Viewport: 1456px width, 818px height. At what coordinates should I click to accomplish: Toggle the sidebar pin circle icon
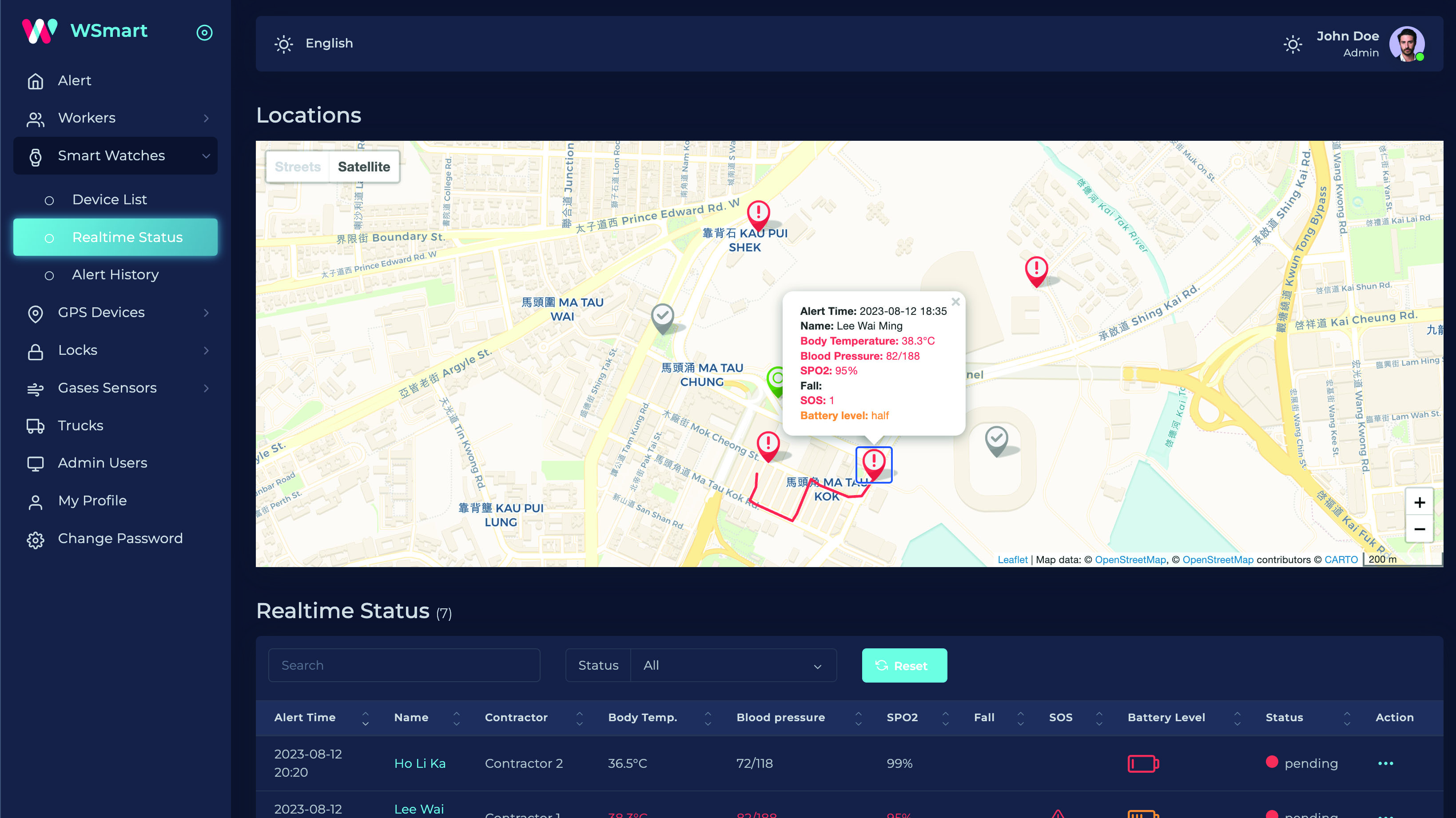205,33
